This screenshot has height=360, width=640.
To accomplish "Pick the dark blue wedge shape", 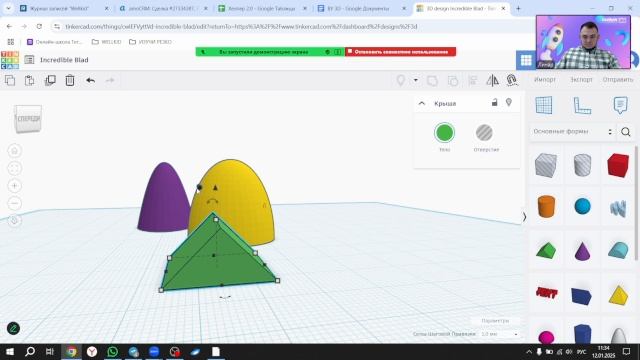I will (582, 296).
